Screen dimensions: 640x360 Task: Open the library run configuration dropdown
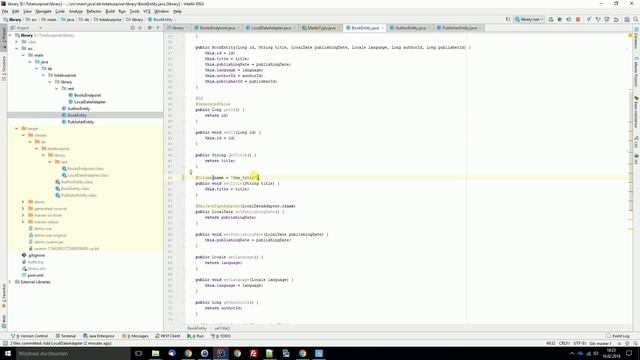coord(529,19)
